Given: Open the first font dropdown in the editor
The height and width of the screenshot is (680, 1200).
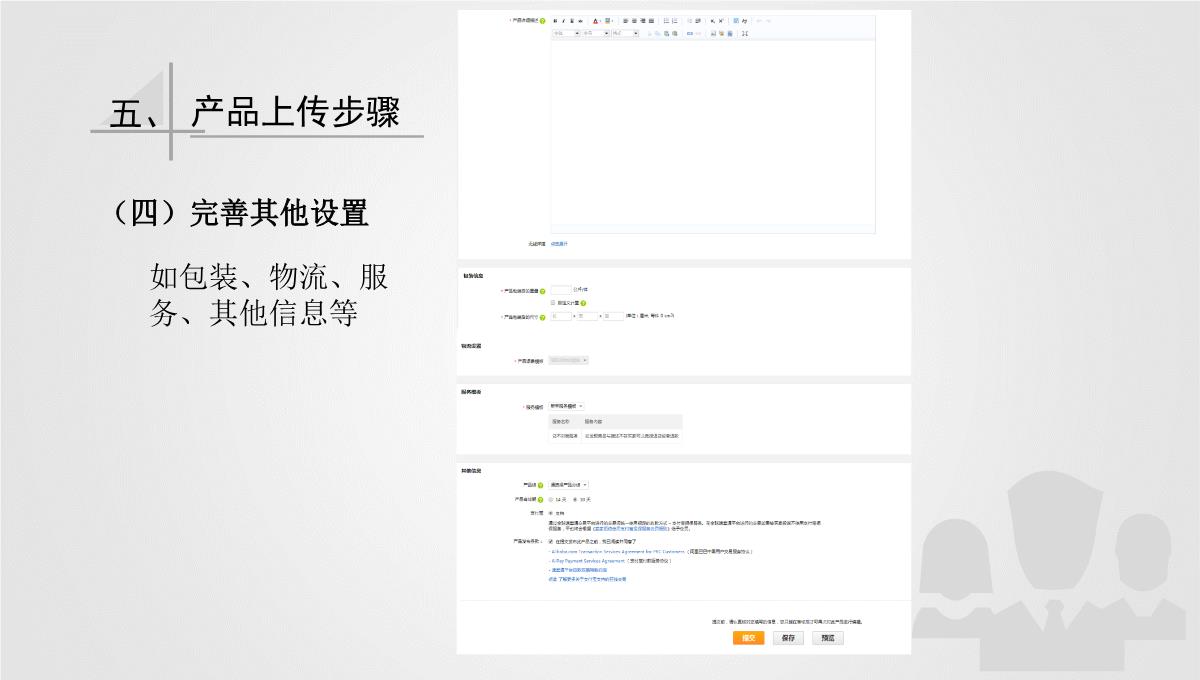Looking at the screenshot, I should [565, 33].
